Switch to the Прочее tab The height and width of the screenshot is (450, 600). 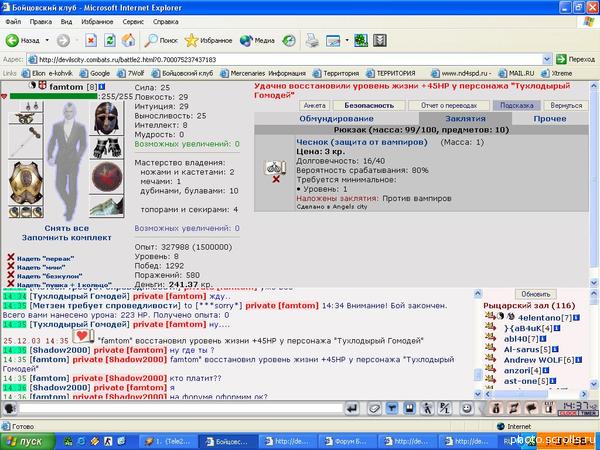[x=550, y=119]
